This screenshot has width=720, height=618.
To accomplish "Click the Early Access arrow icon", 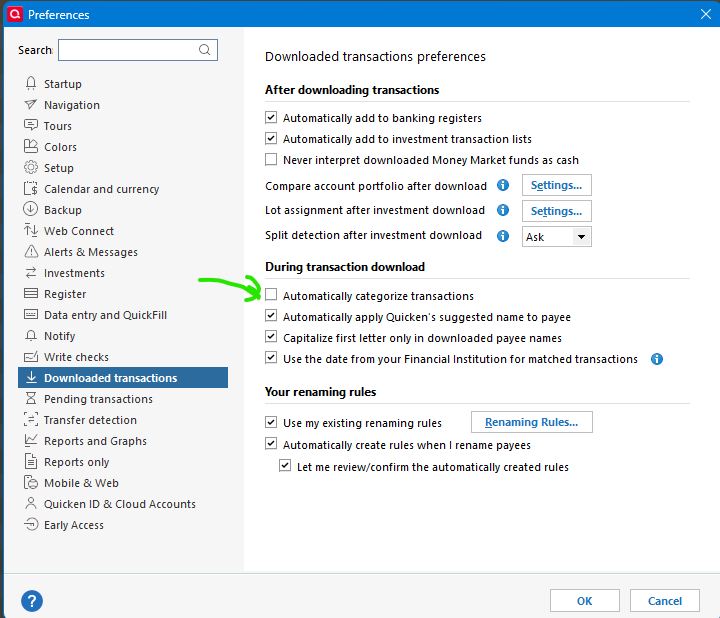I will 31,524.
